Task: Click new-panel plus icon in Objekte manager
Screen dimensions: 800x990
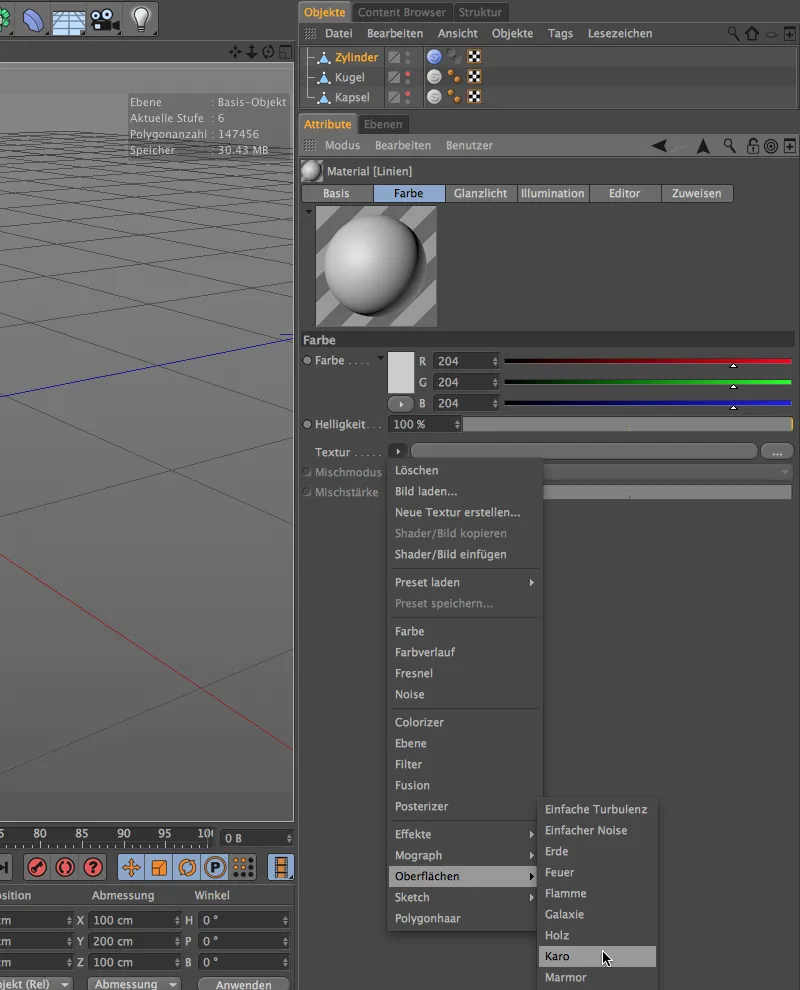Action: (789, 33)
